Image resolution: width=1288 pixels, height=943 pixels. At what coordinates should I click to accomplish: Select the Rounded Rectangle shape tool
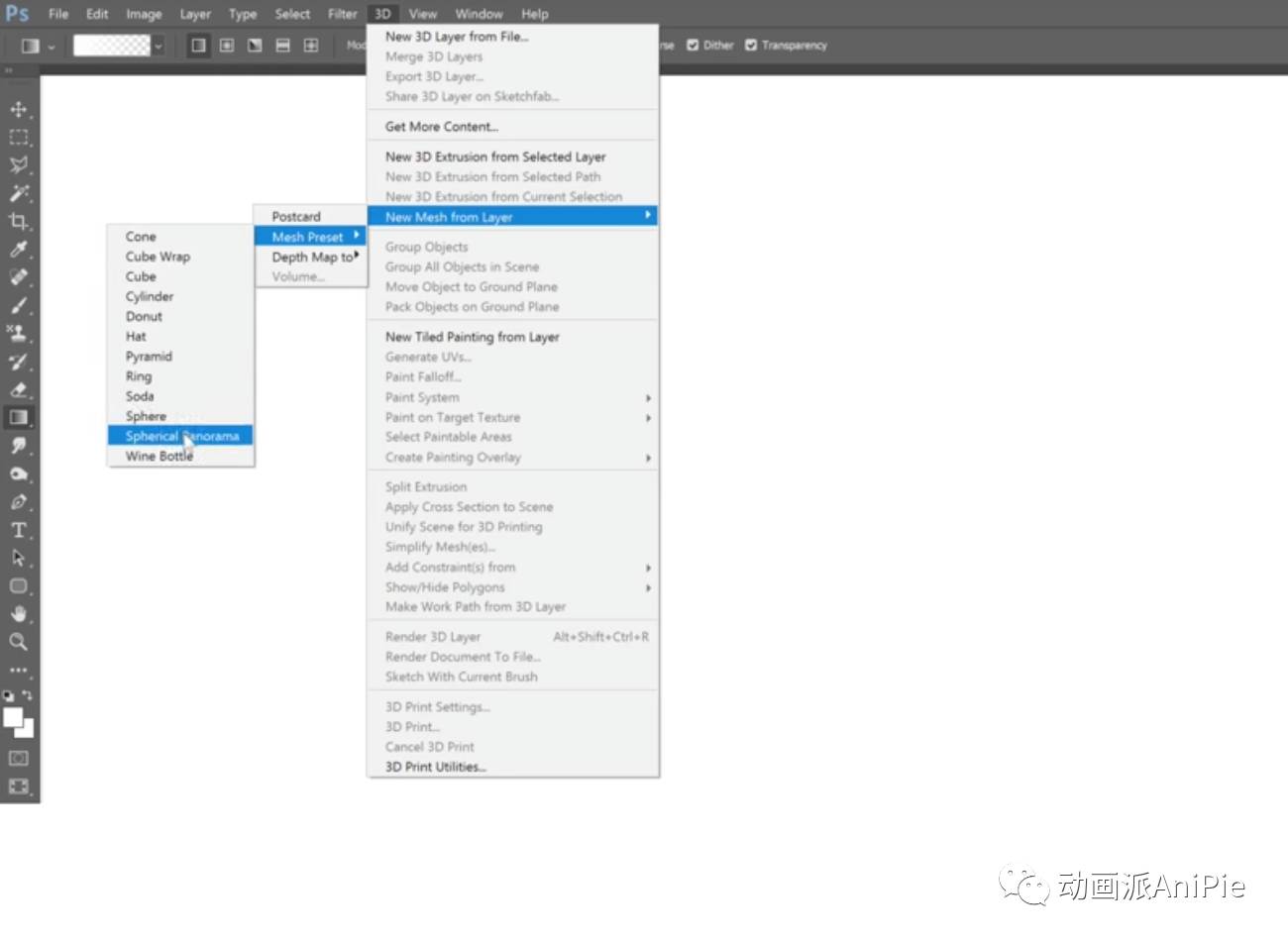[19, 585]
